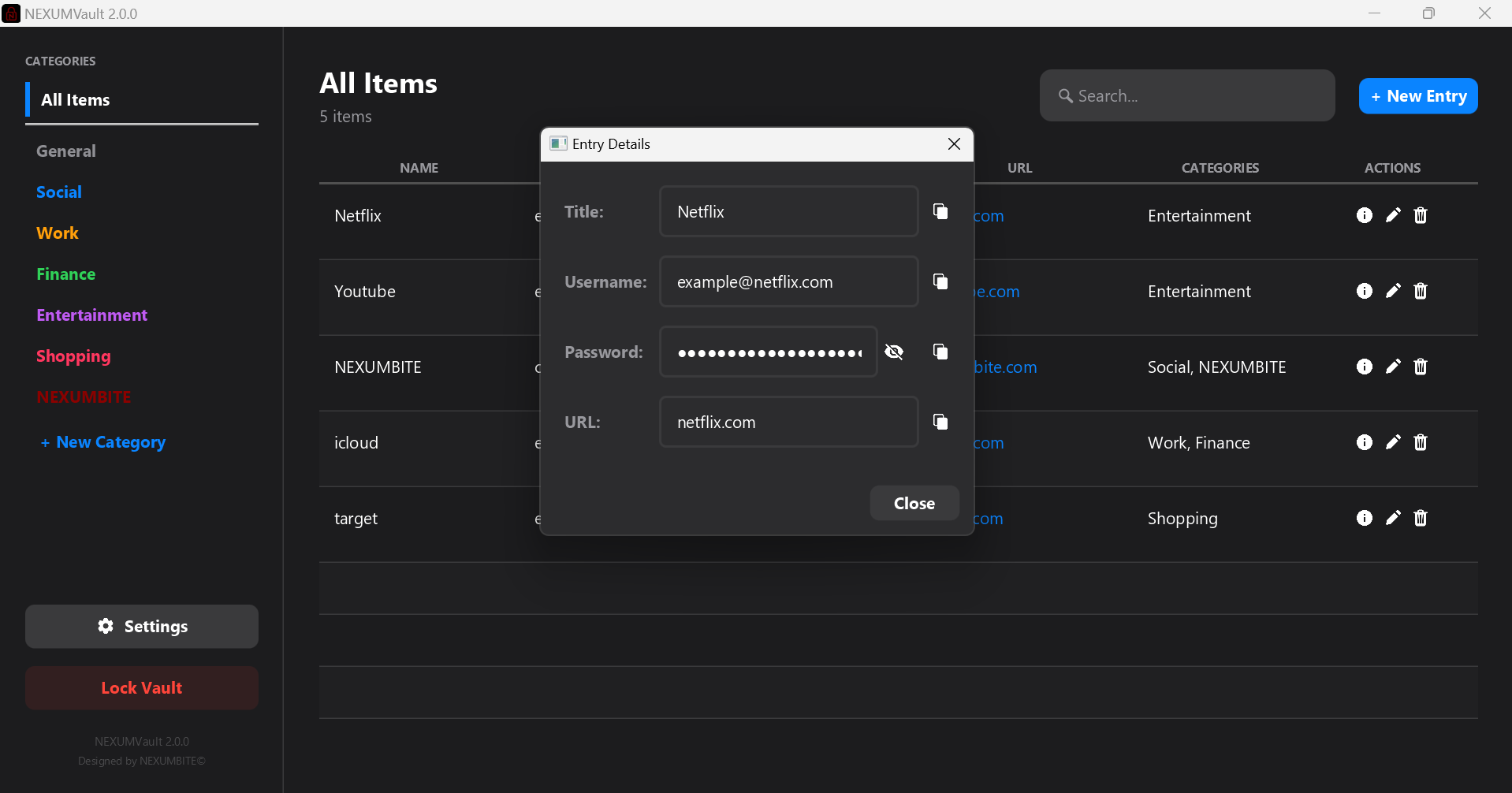Copy the URL netflix.com
1512x793 pixels.
tap(940, 422)
